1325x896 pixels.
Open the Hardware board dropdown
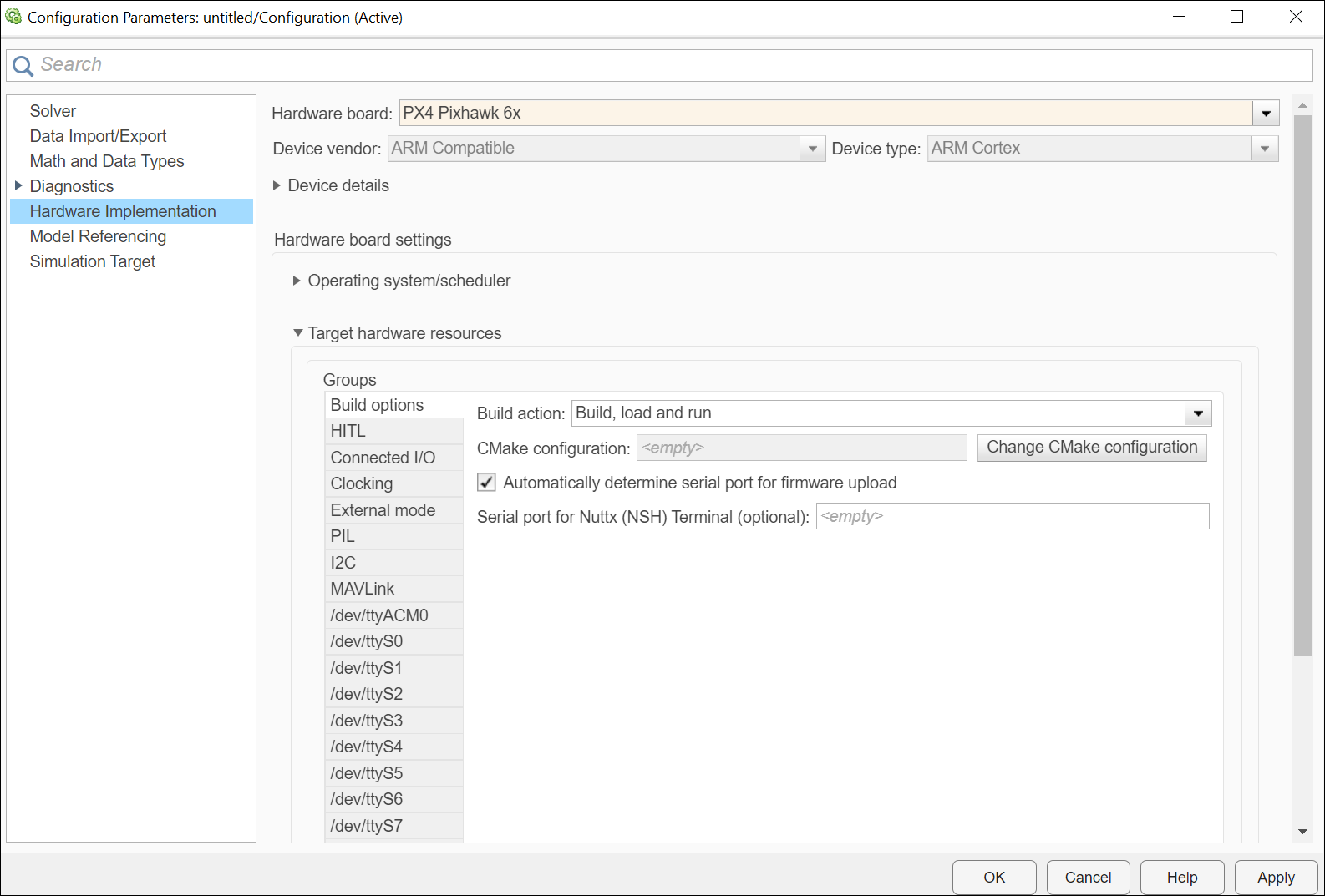click(x=1266, y=114)
